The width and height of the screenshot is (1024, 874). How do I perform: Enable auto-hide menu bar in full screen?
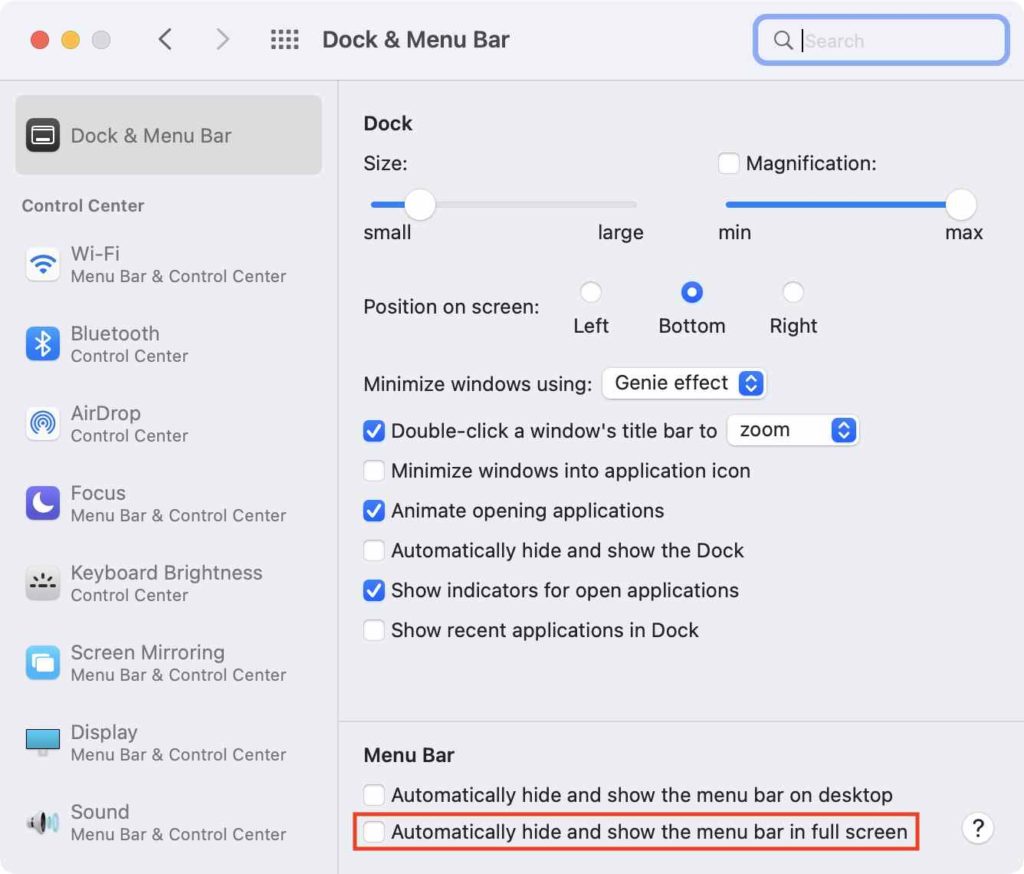[x=374, y=832]
